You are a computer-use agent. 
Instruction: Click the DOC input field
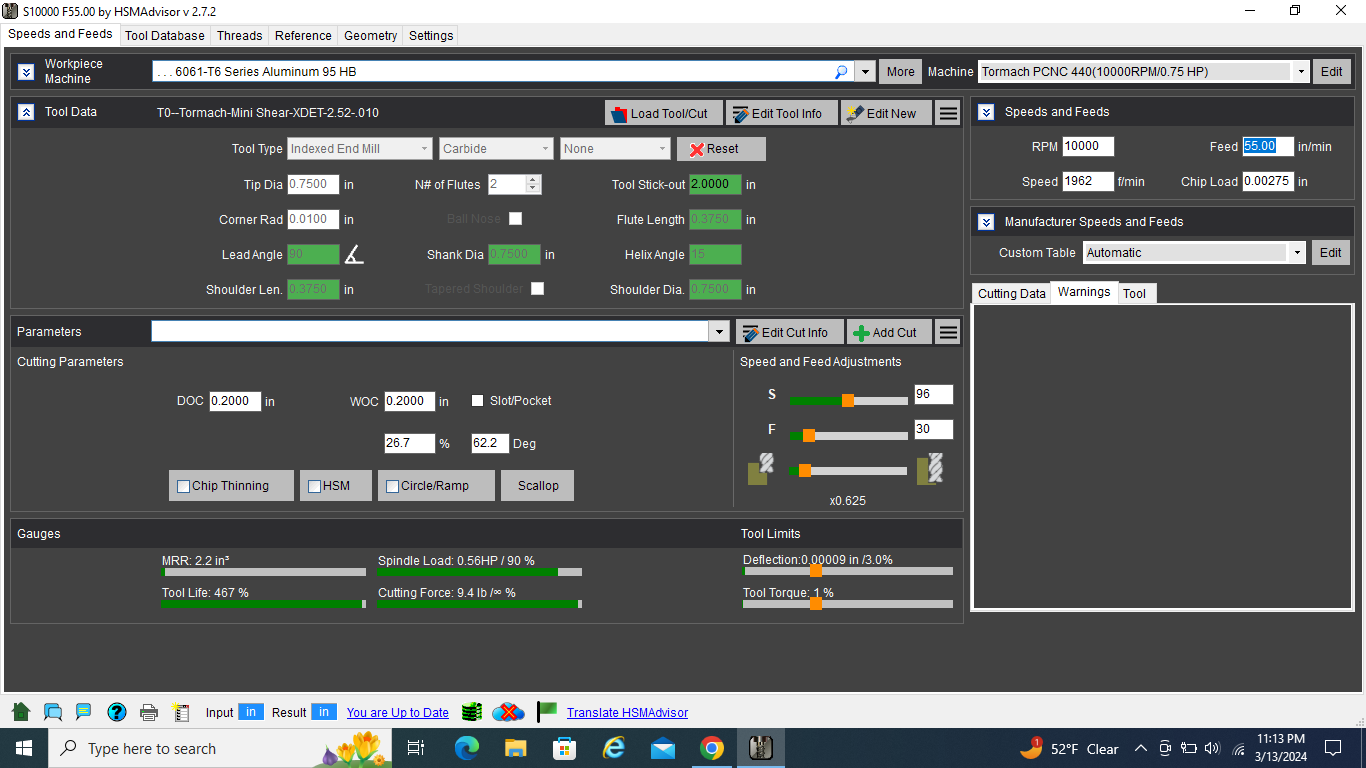coord(235,401)
